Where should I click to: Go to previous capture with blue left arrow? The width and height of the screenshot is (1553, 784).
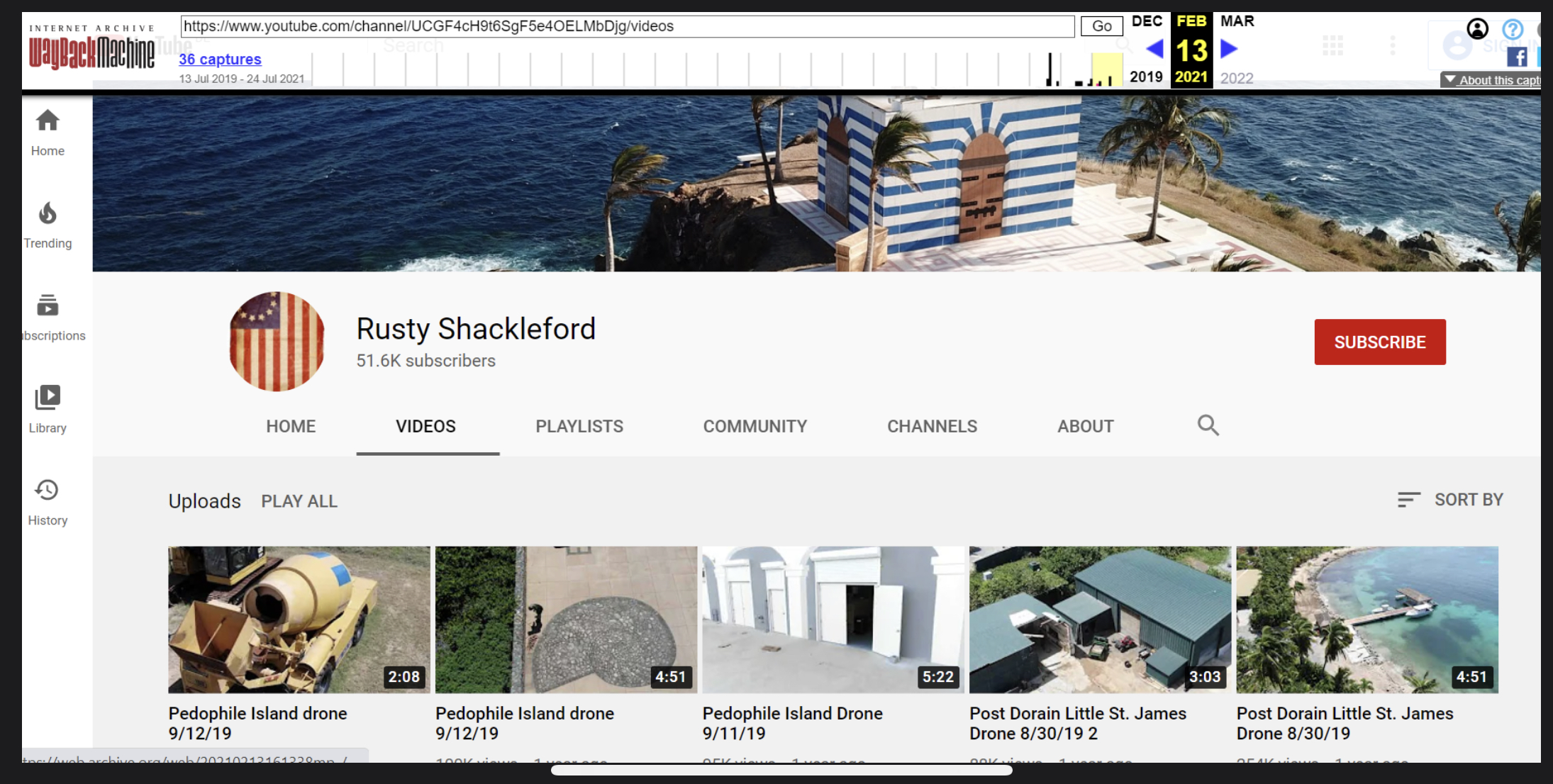coord(1155,49)
